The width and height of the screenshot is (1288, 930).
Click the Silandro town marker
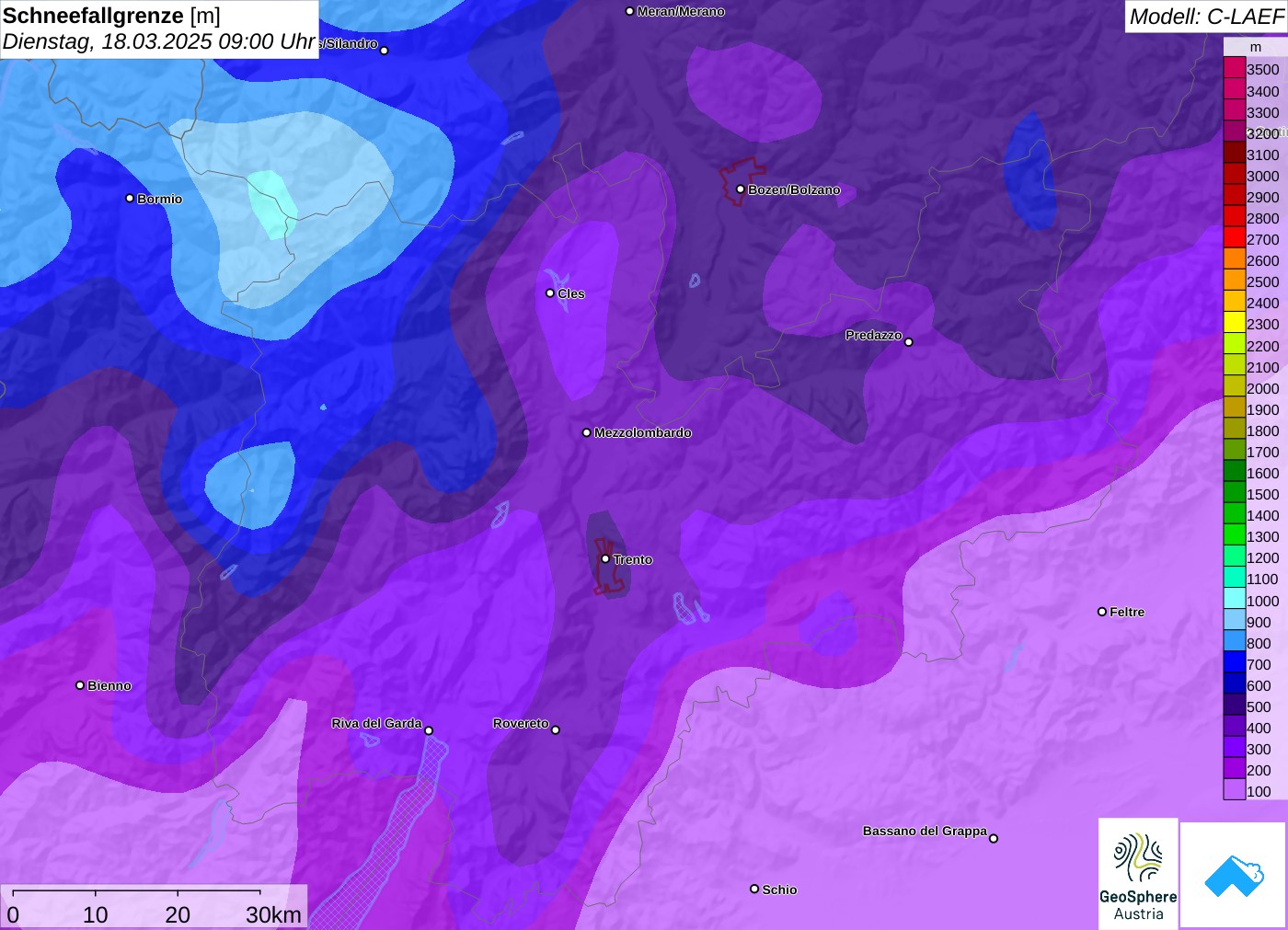pyautogui.click(x=385, y=51)
